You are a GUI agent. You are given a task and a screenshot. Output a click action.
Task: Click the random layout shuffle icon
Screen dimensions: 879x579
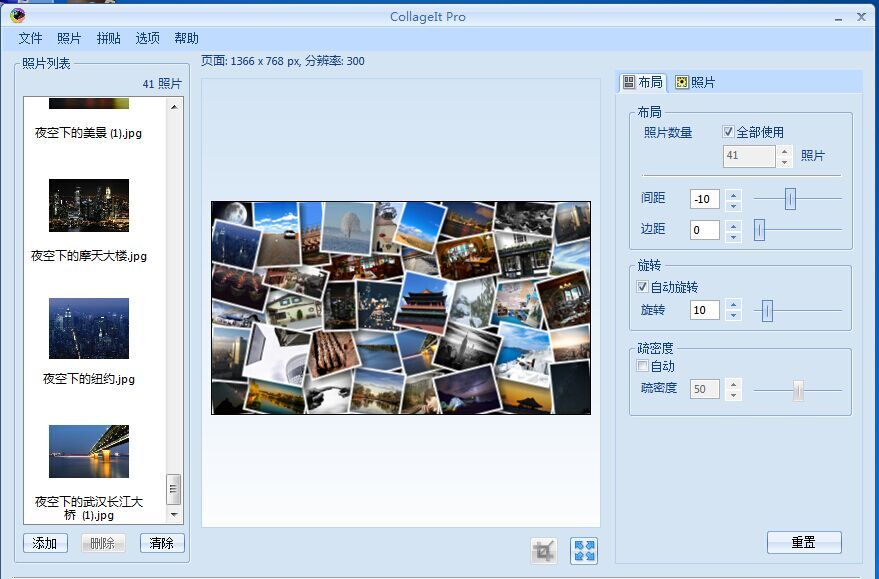[x=584, y=550]
